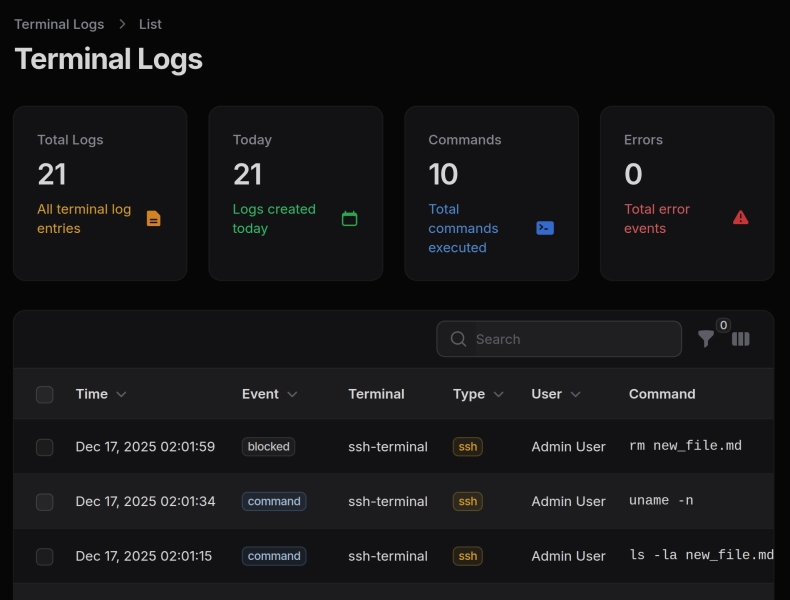Sort by Event column chevron
This screenshot has width=790, height=600.
coord(292,394)
